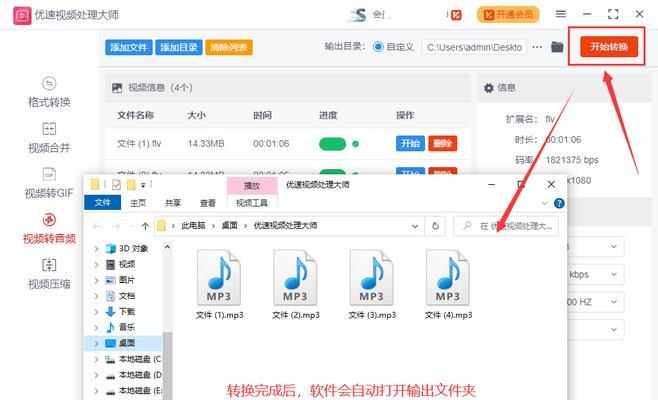Open the 视频工具 ribbon tab
Viewport: 658px width, 400px height.
pos(252,203)
